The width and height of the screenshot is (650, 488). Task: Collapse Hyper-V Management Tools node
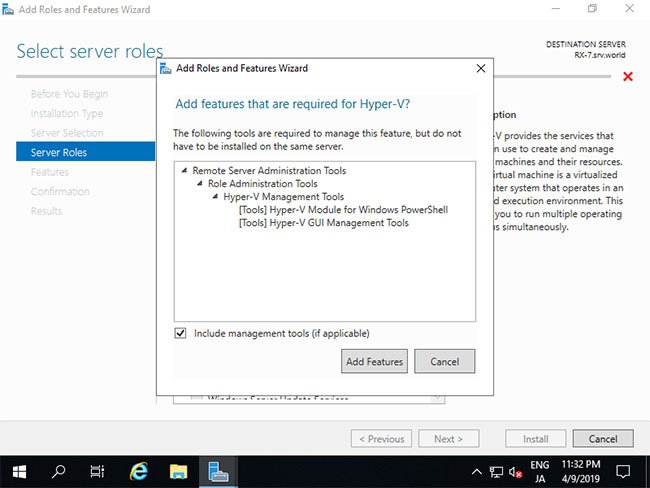[215, 197]
